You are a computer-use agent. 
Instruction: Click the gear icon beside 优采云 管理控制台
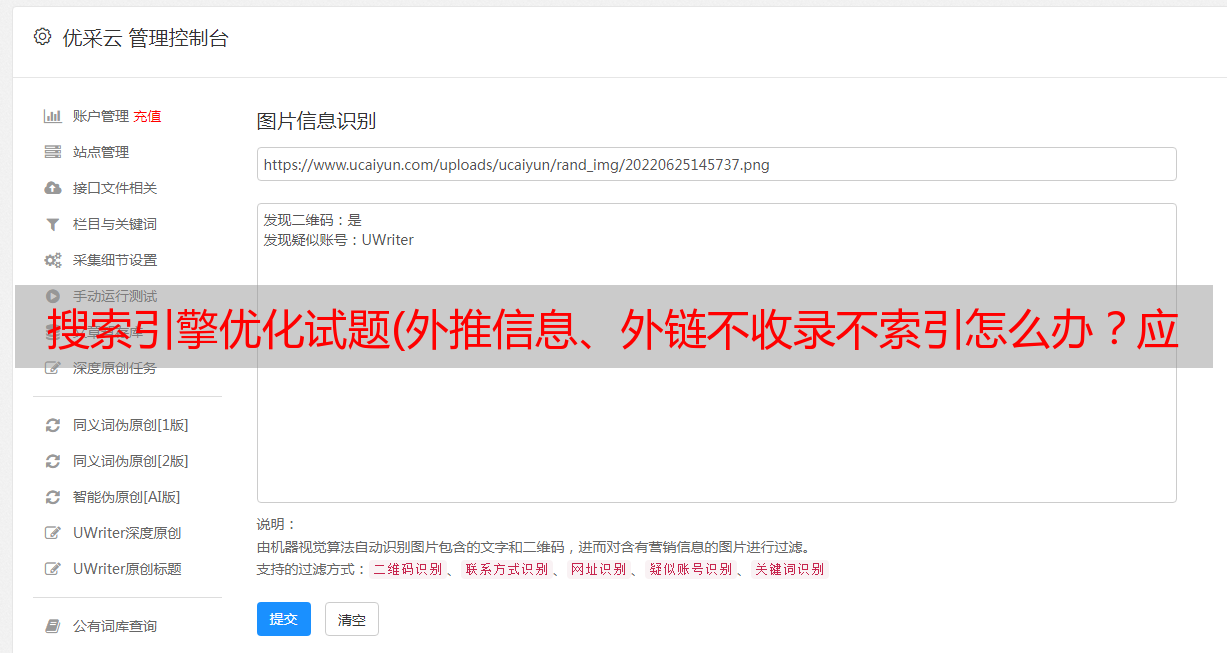(x=42, y=37)
